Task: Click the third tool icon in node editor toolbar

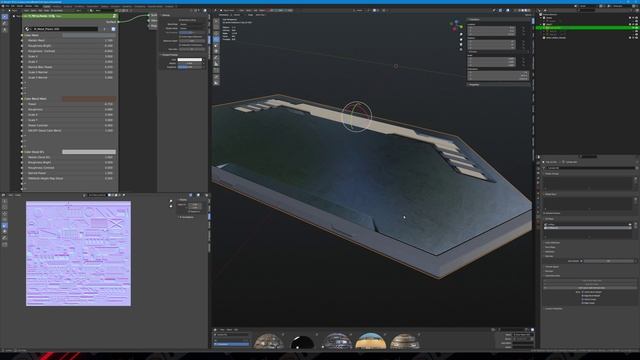Action: pos(4,30)
